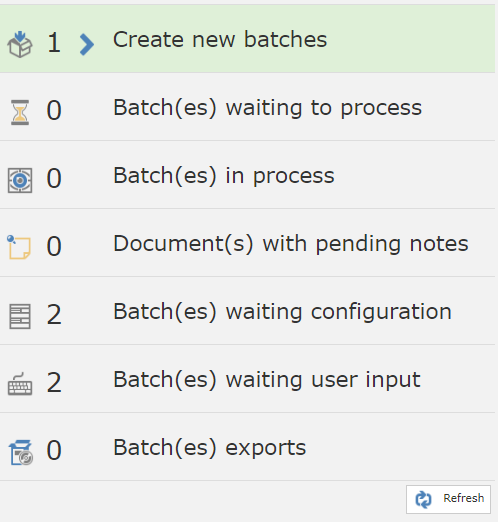The image size is (498, 522).
Task: Click the keyboard icon for waiting user input
Action: click(x=20, y=384)
